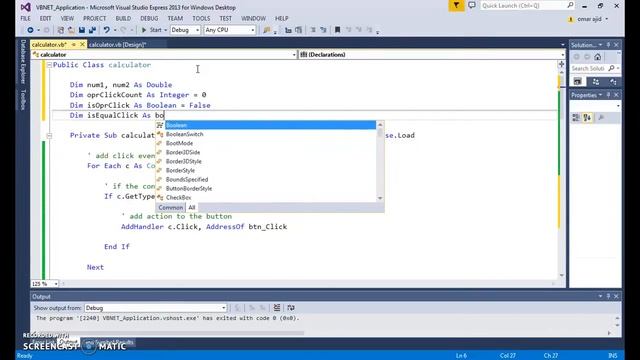Open the Start button dropdown arrow
The image size is (640, 360).
[x=165, y=30]
